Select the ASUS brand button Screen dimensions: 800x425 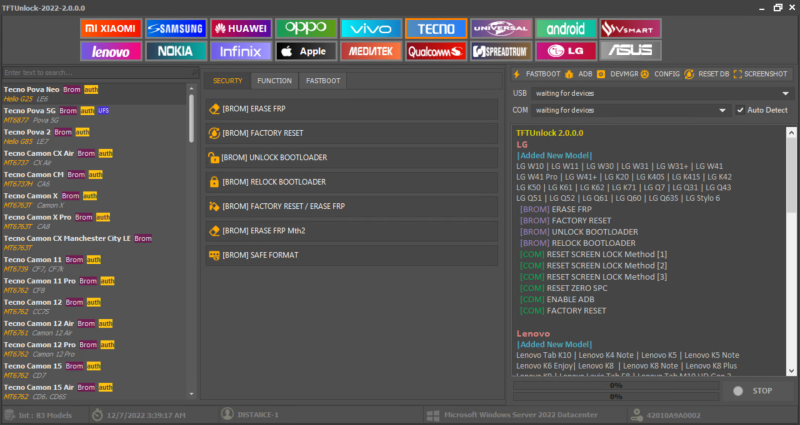(x=631, y=51)
